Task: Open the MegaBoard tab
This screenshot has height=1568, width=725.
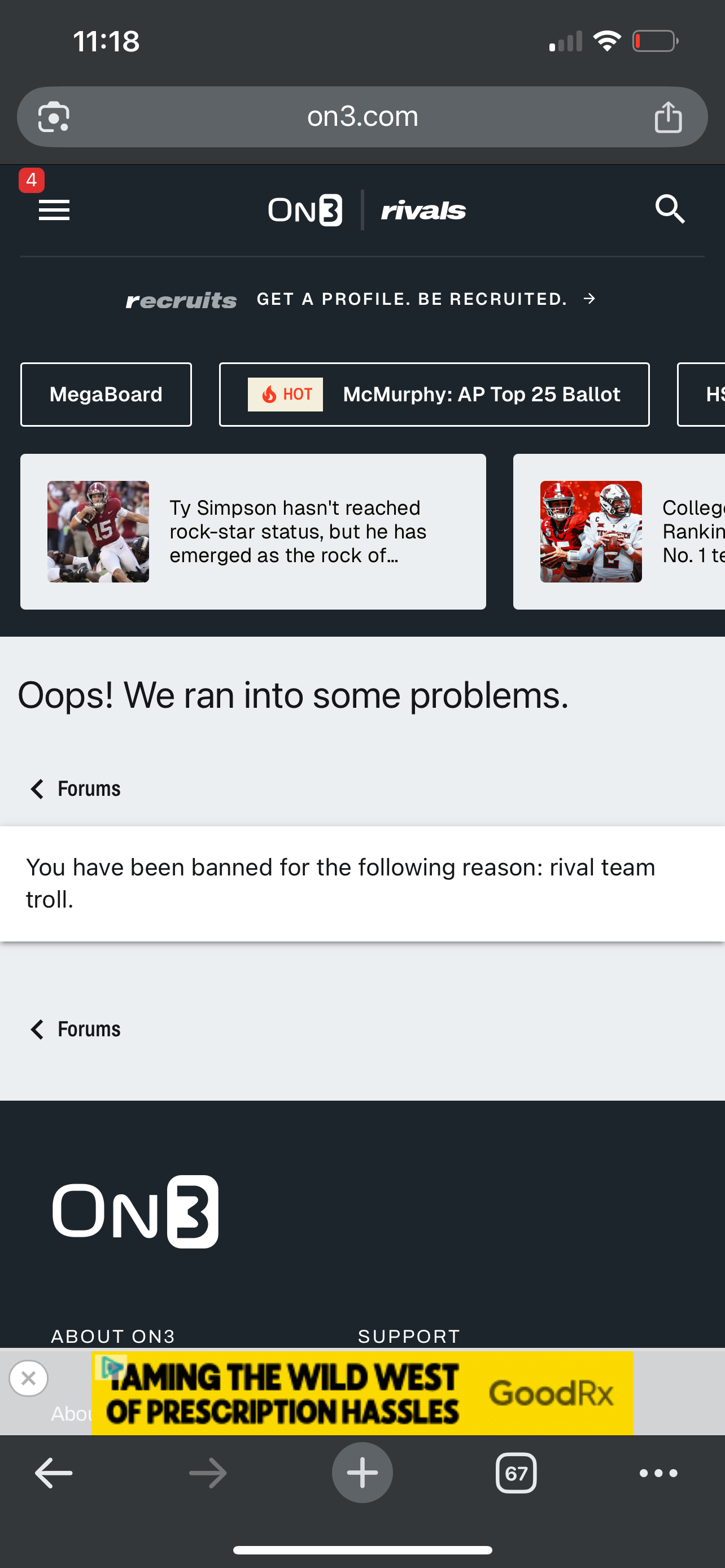Action: [106, 395]
